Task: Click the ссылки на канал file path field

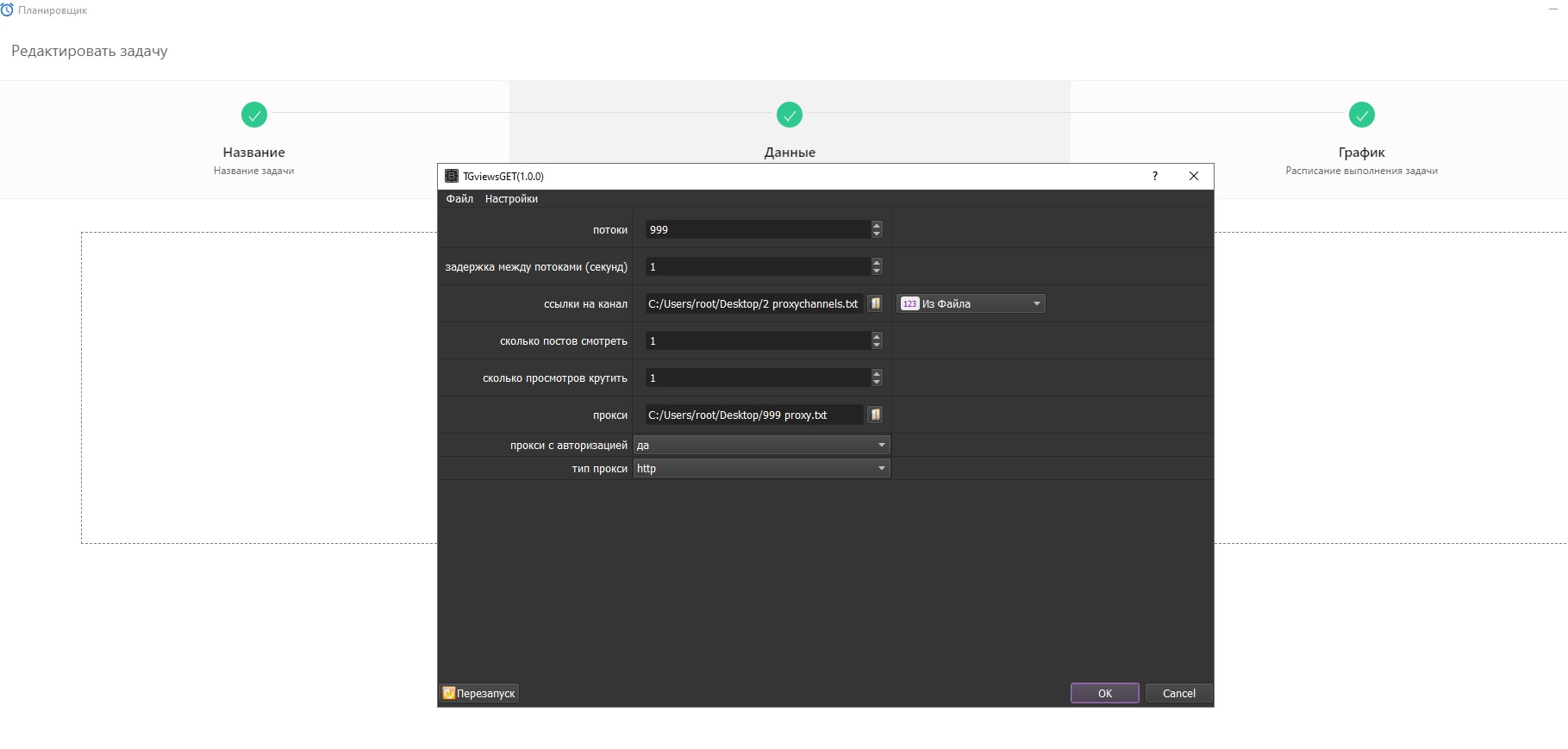Action: pos(753,303)
